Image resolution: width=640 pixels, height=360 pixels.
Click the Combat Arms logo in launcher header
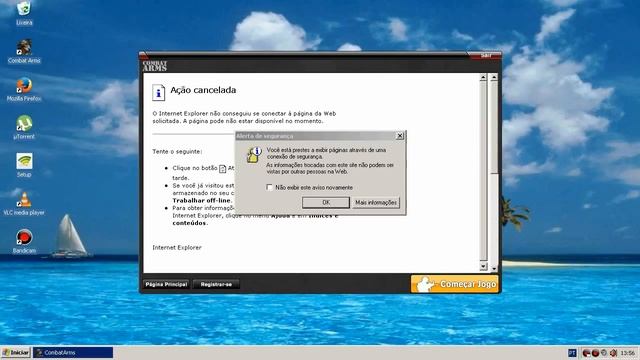point(155,66)
